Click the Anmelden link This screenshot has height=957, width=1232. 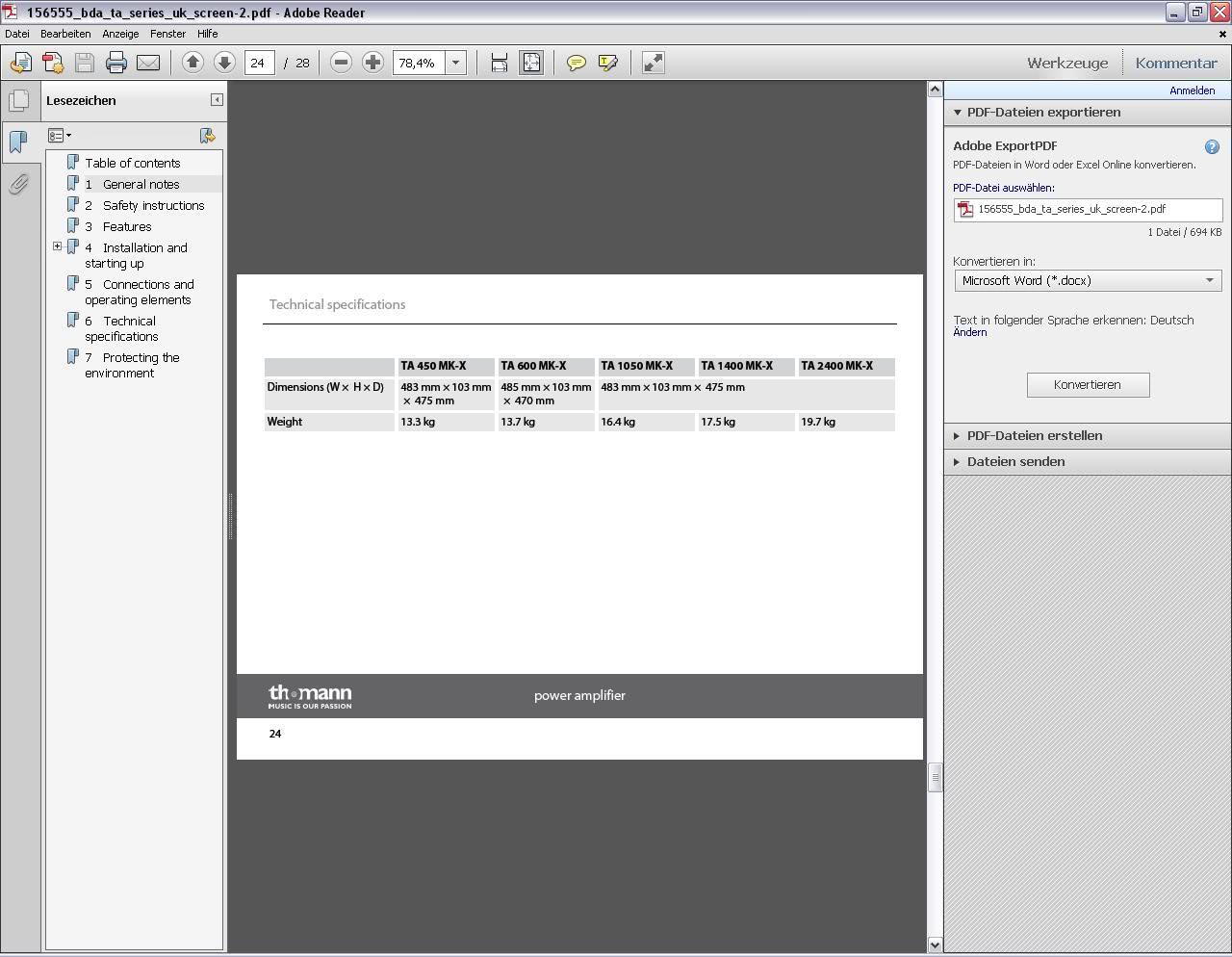(1192, 91)
